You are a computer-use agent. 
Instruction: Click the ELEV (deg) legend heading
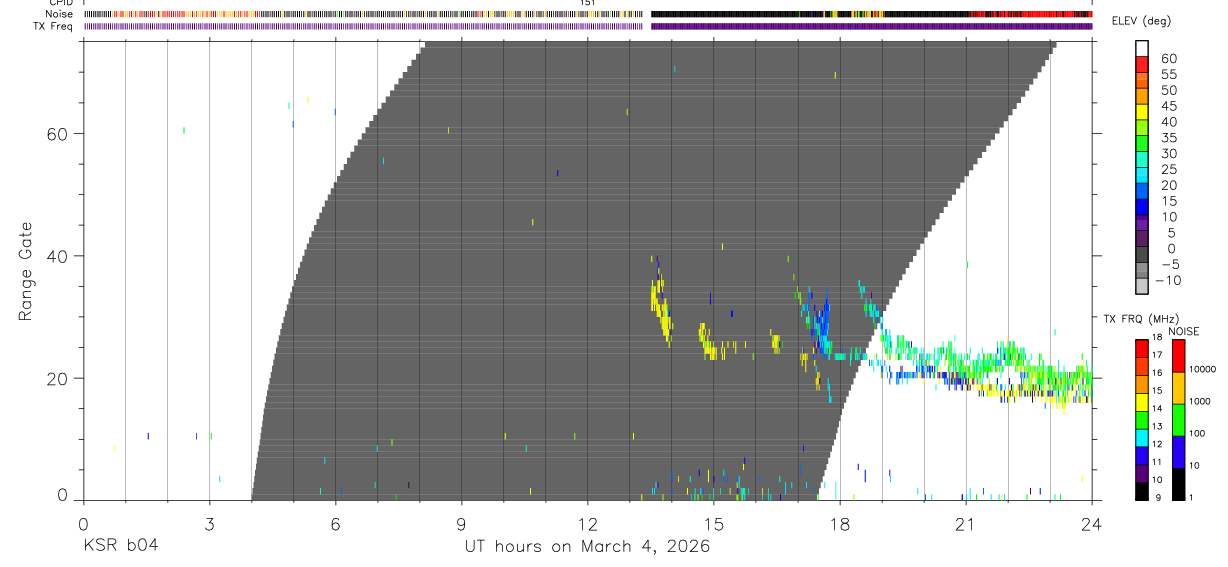click(1142, 21)
